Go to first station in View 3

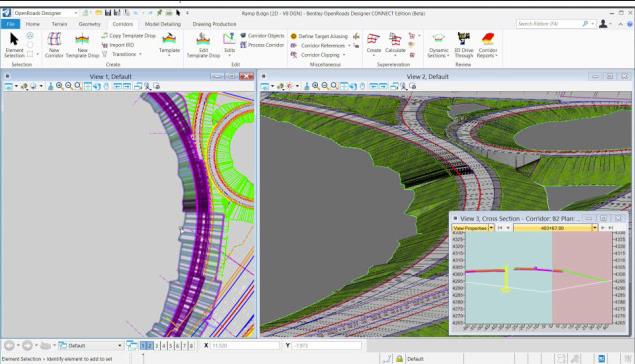coord(500,228)
